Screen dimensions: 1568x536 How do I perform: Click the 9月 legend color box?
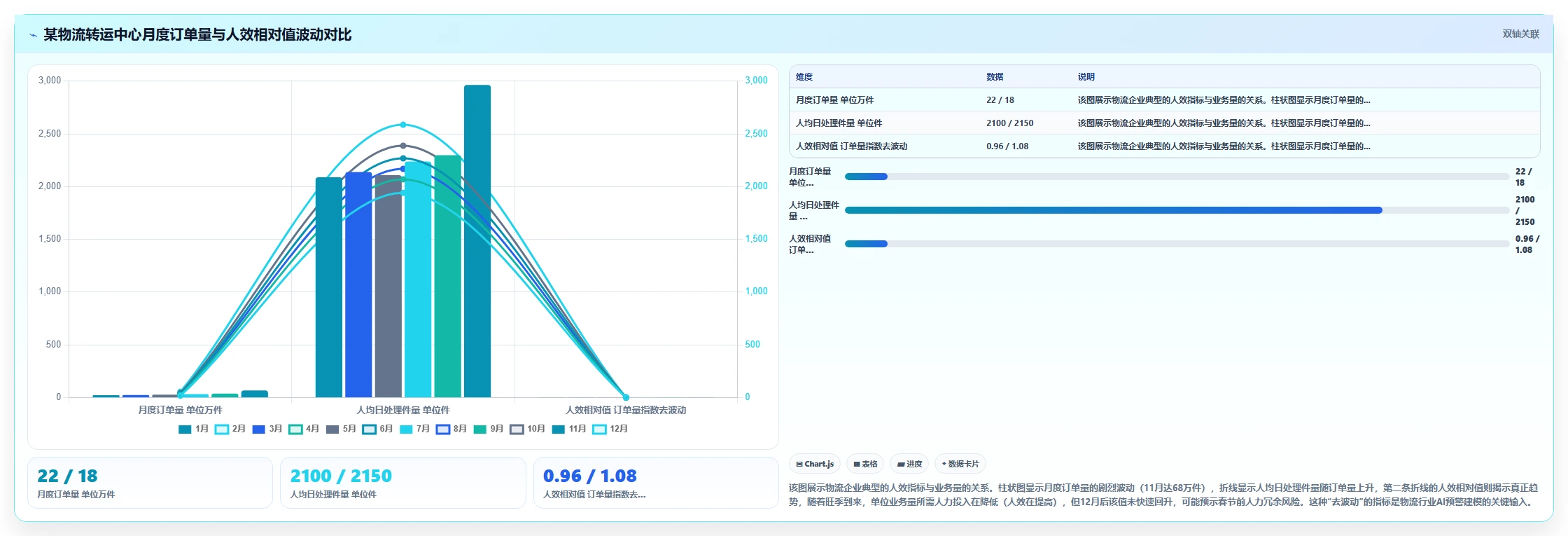click(479, 430)
